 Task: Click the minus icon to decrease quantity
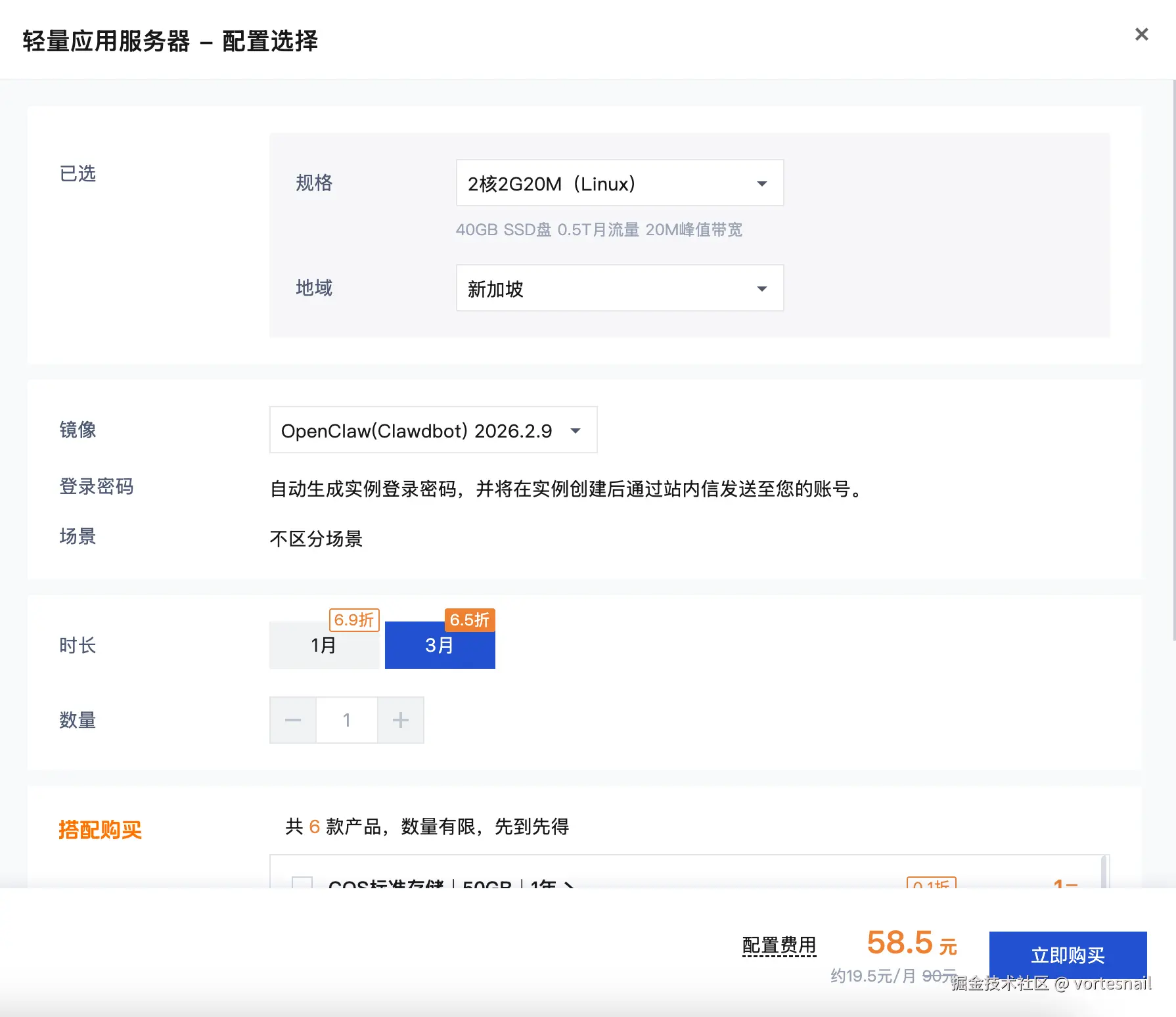click(292, 719)
